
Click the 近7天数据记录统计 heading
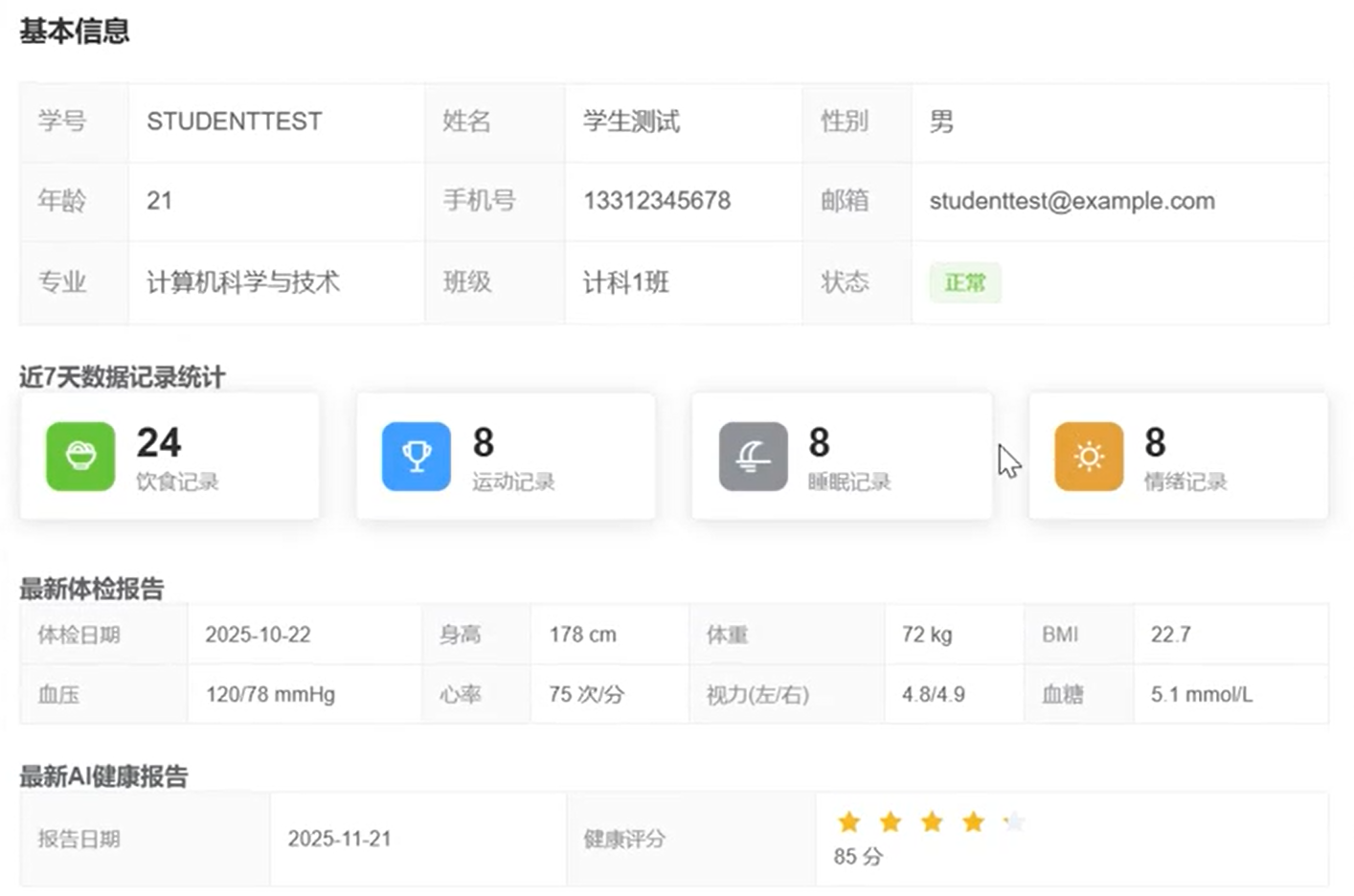pyautogui.click(x=119, y=377)
